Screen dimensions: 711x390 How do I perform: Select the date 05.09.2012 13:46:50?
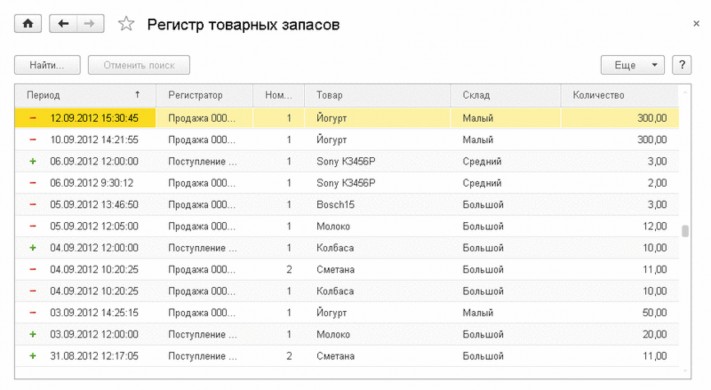[94, 205]
